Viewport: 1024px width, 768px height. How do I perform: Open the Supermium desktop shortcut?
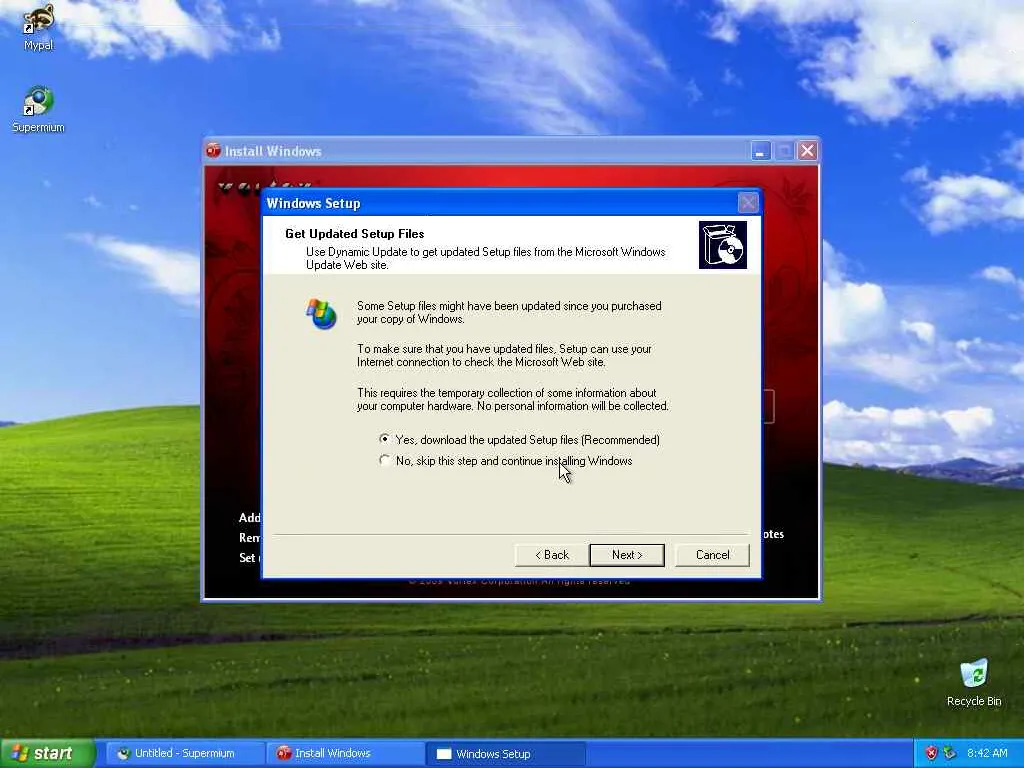(x=39, y=109)
